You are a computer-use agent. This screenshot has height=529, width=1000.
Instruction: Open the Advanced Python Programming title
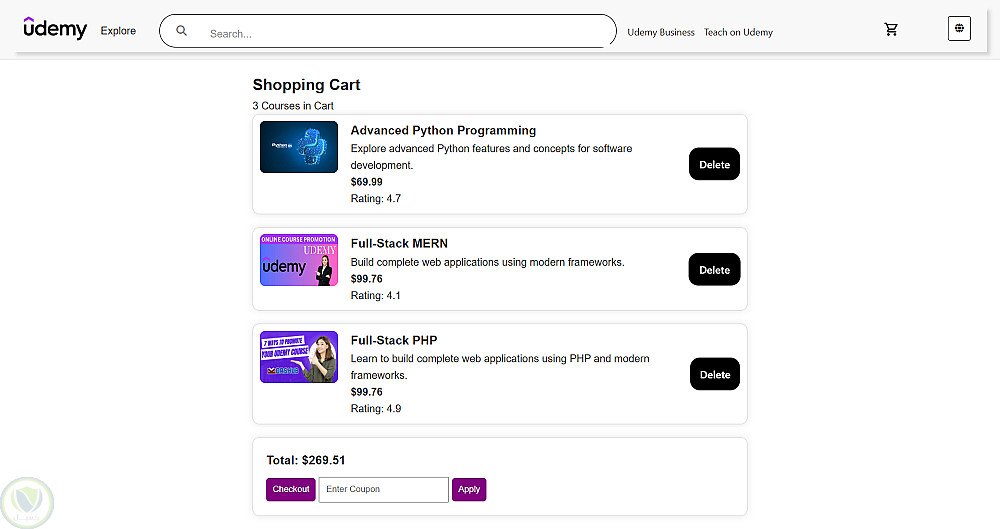coord(443,130)
